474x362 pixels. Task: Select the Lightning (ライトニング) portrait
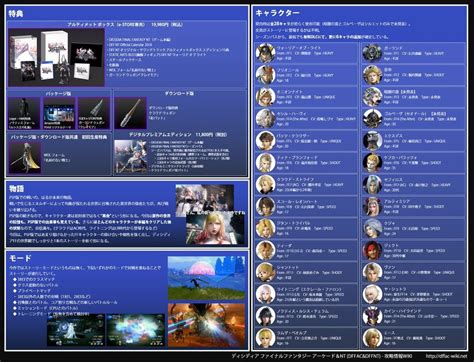[265, 294]
